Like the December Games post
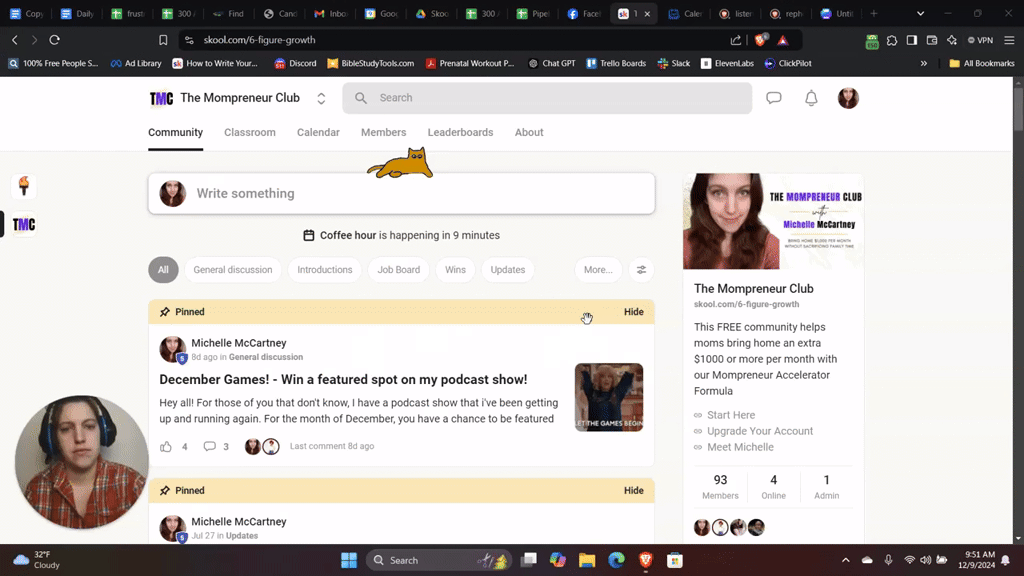The image size is (1024, 576). pos(166,447)
